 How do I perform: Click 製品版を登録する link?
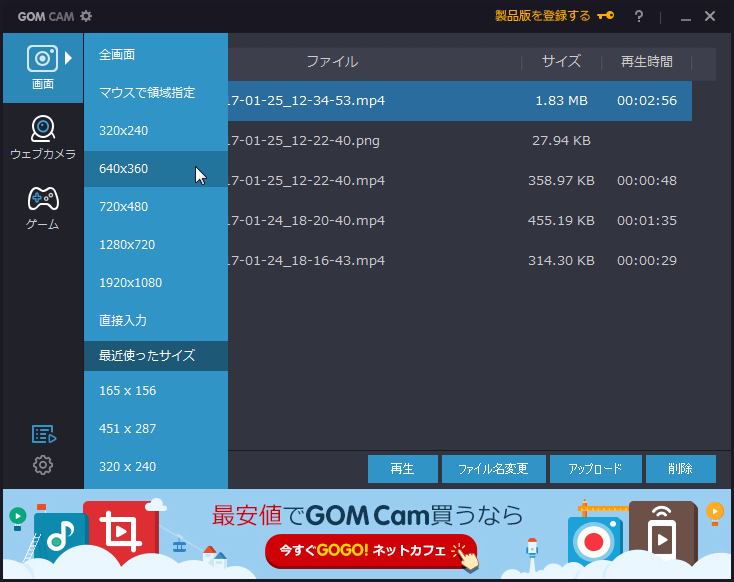click(543, 16)
